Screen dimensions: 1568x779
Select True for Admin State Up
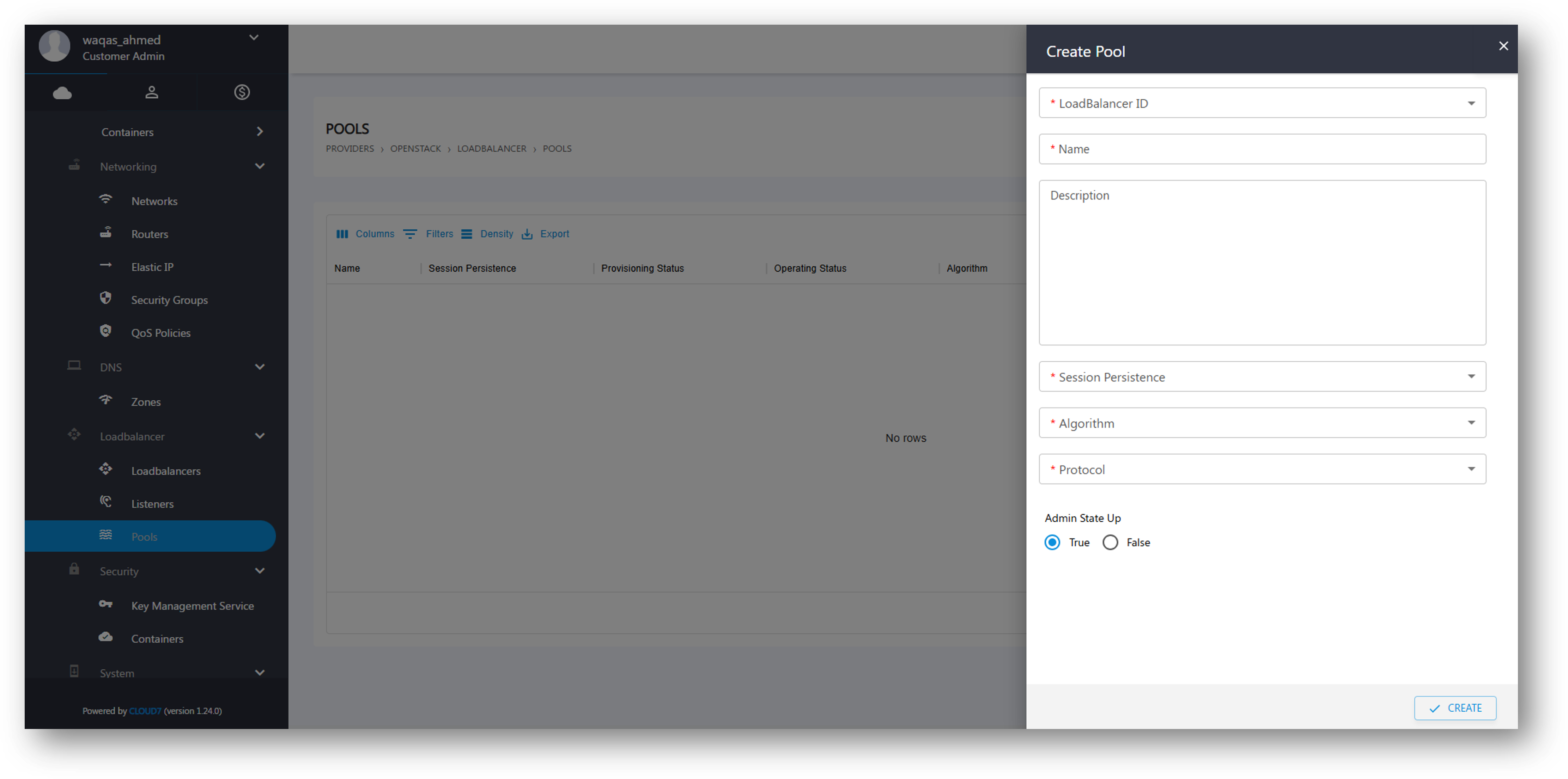[1052, 542]
